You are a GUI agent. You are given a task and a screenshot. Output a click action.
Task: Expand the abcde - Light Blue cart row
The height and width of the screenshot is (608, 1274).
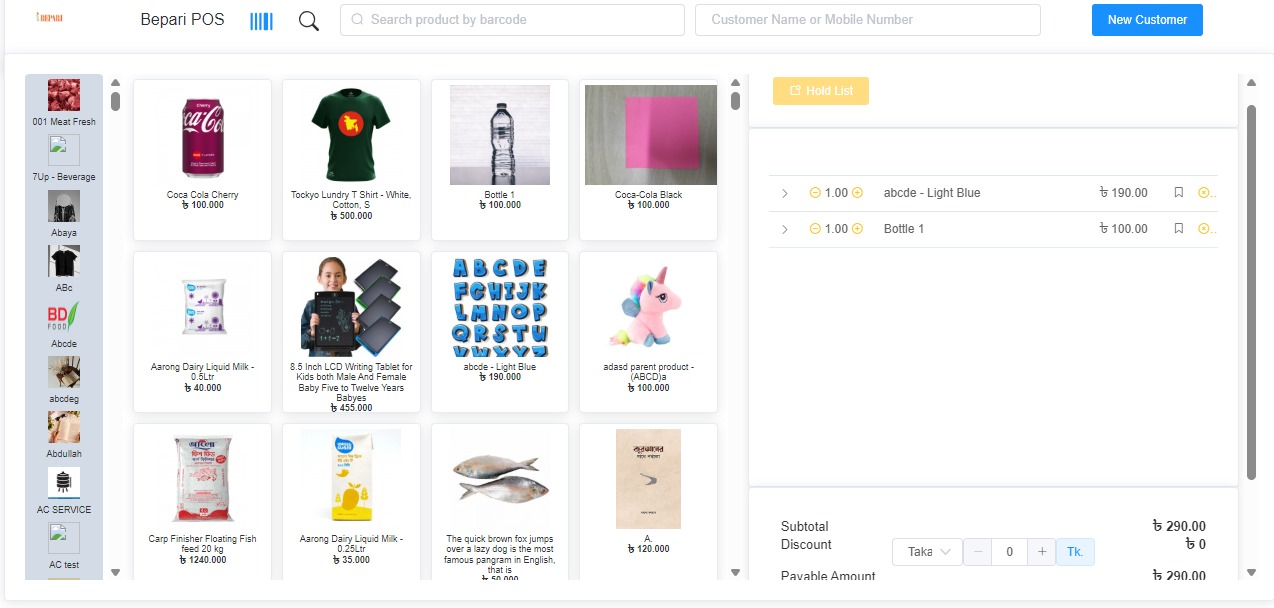(785, 193)
